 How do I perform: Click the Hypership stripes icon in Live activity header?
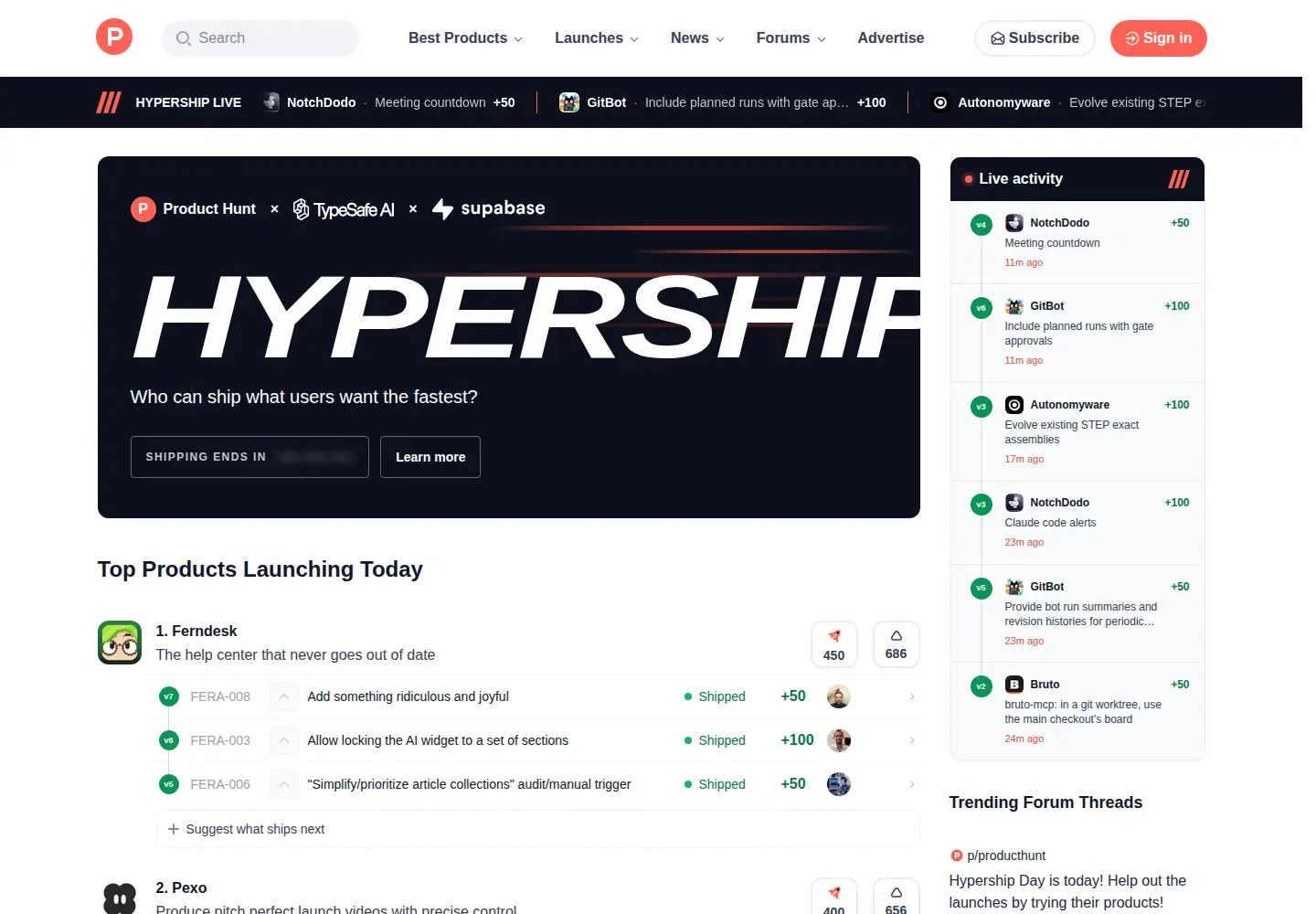(1179, 179)
